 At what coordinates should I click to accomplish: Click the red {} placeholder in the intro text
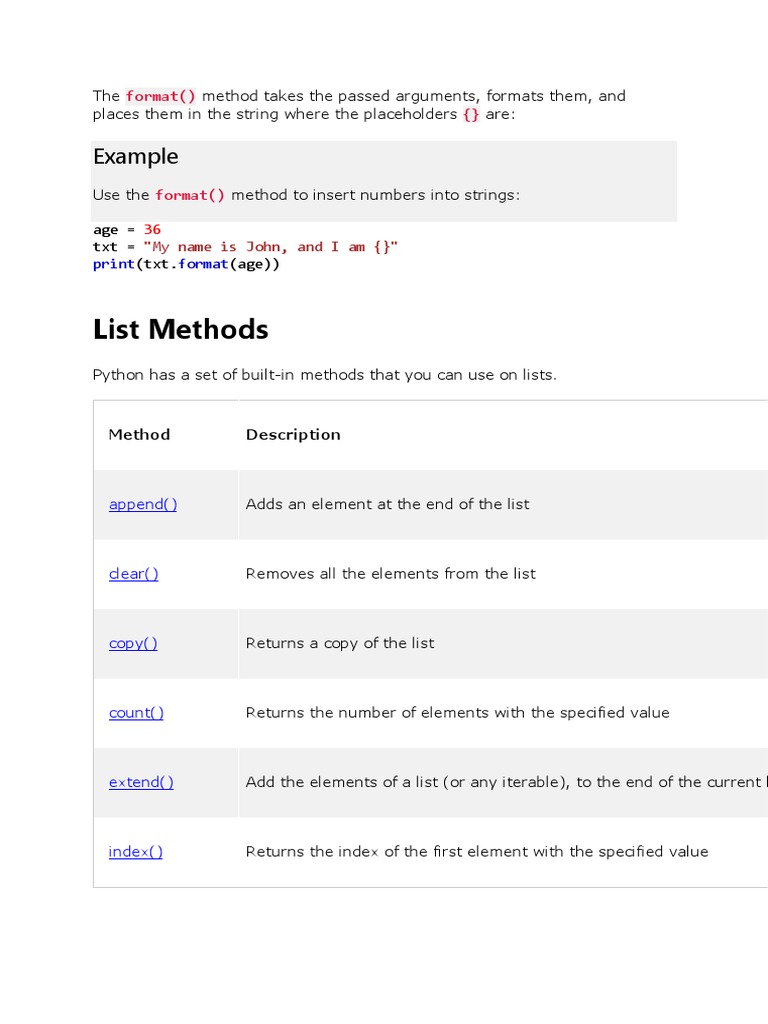471,115
